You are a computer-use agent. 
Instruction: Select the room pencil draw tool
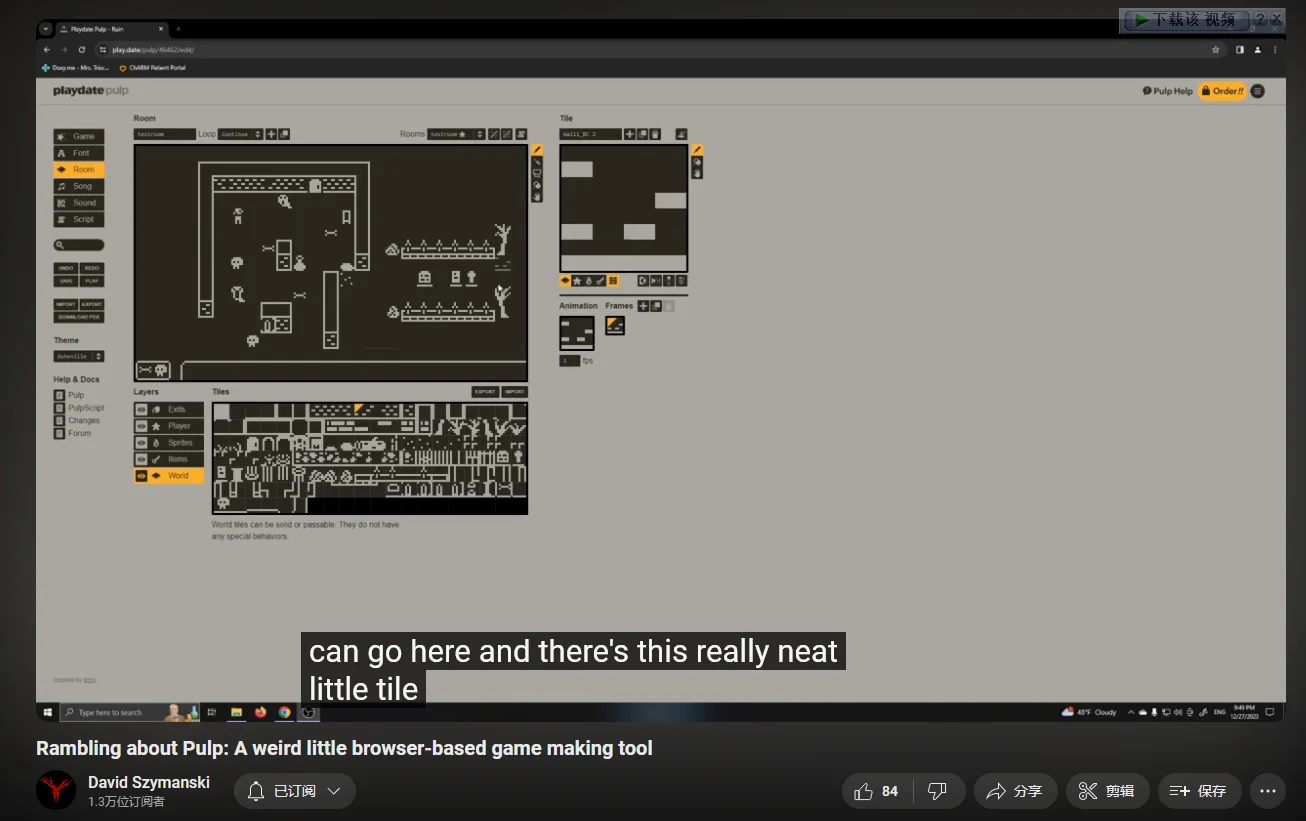[x=537, y=150]
